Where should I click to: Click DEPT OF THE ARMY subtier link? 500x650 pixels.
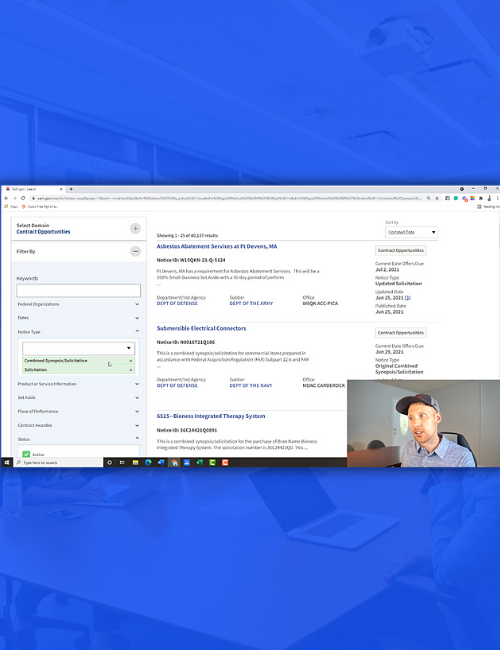click(x=251, y=303)
